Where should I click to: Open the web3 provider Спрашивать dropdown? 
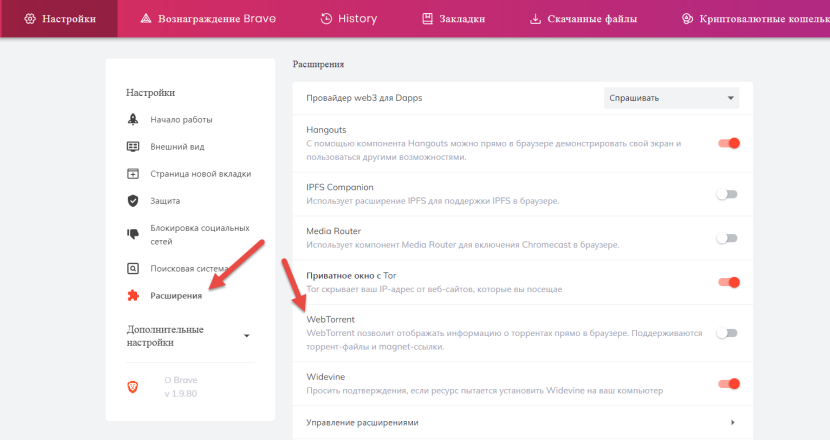coord(671,98)
